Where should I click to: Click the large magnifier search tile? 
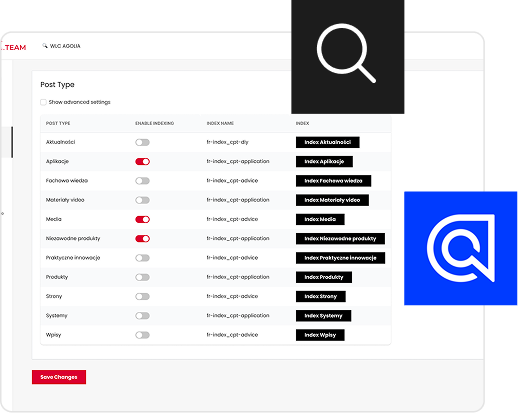coord(347,57)
